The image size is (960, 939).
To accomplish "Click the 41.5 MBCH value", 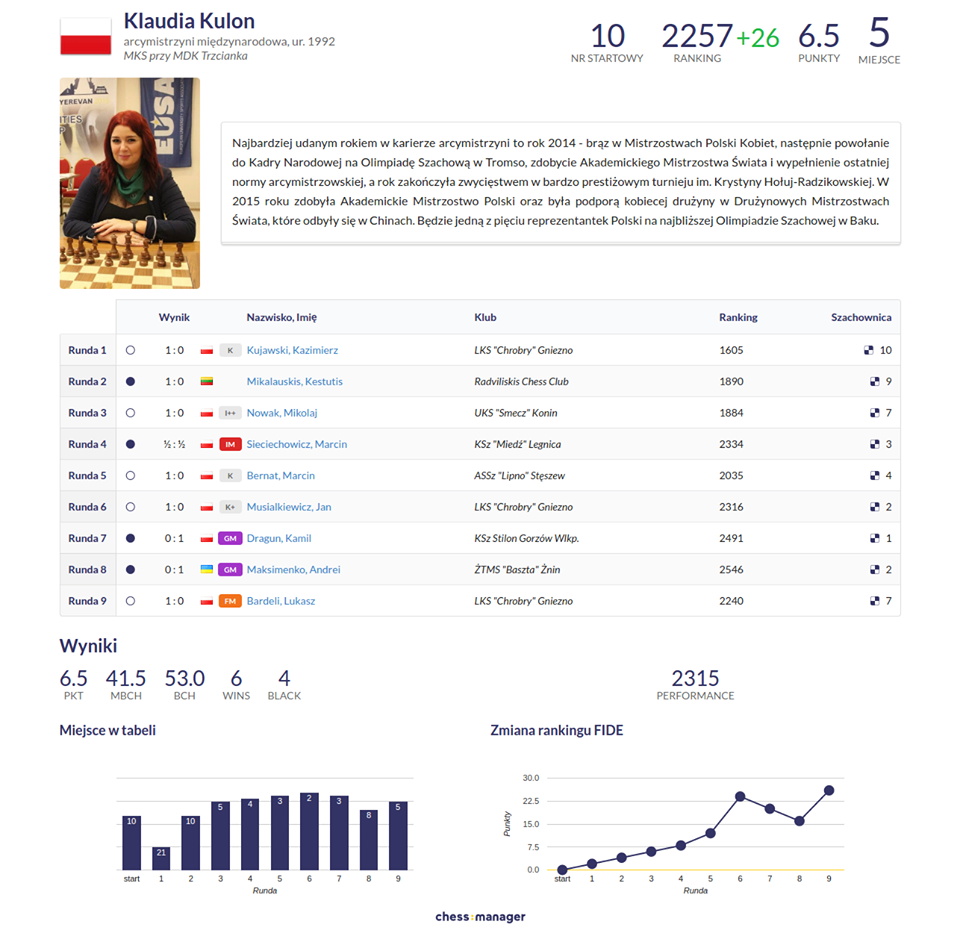I will [126, 678].
